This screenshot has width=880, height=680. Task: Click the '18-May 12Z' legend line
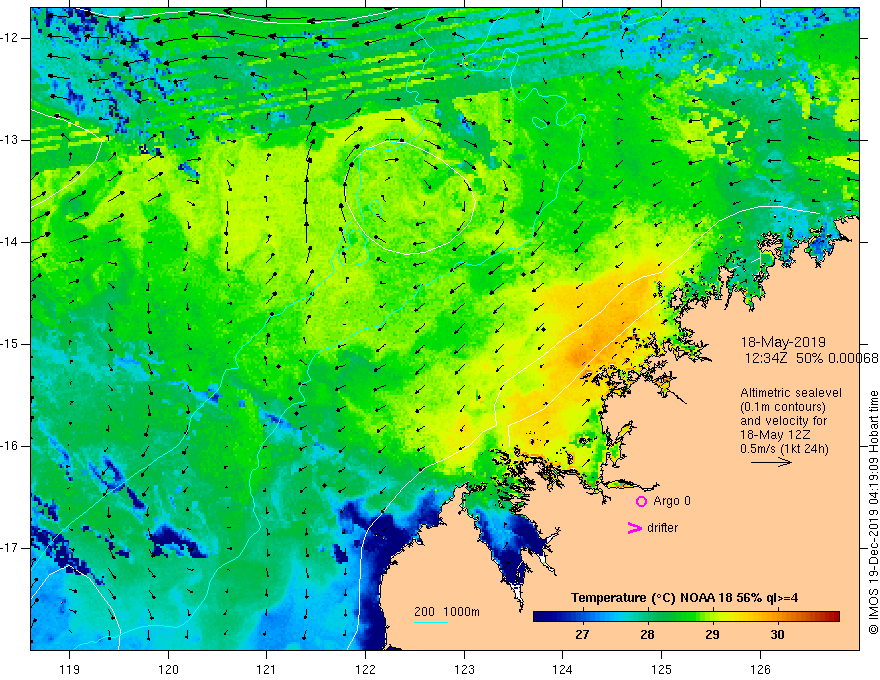774,435
